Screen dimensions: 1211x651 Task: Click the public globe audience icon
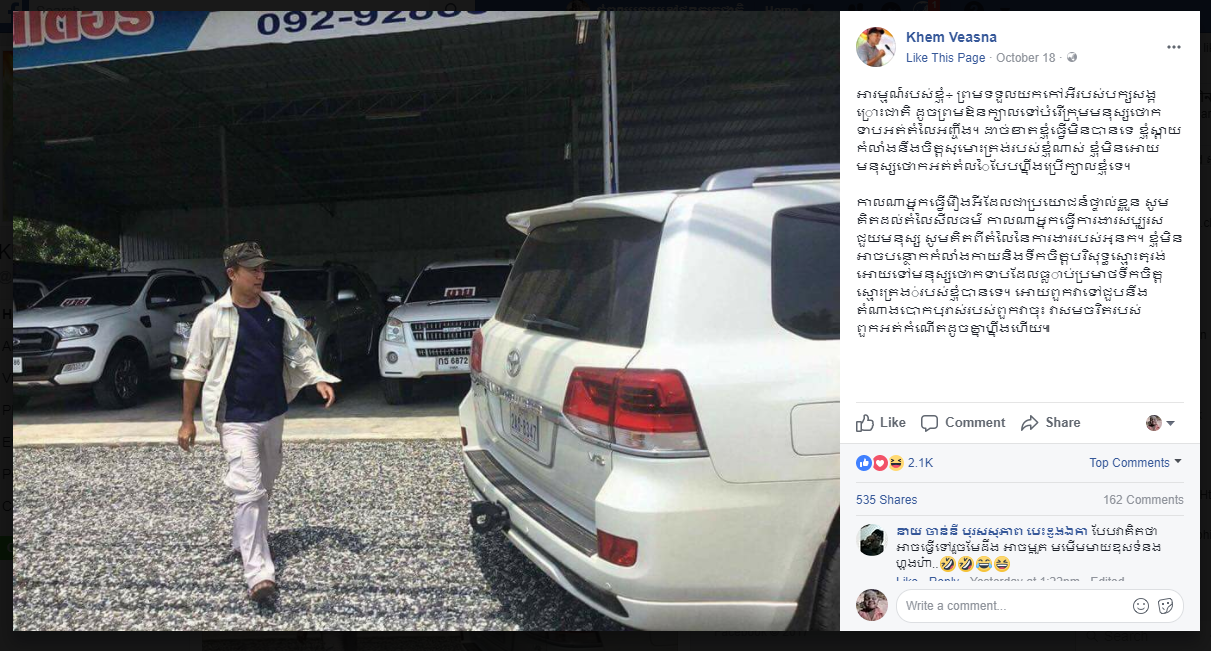pyautogui.click(x=1072, y=58)
